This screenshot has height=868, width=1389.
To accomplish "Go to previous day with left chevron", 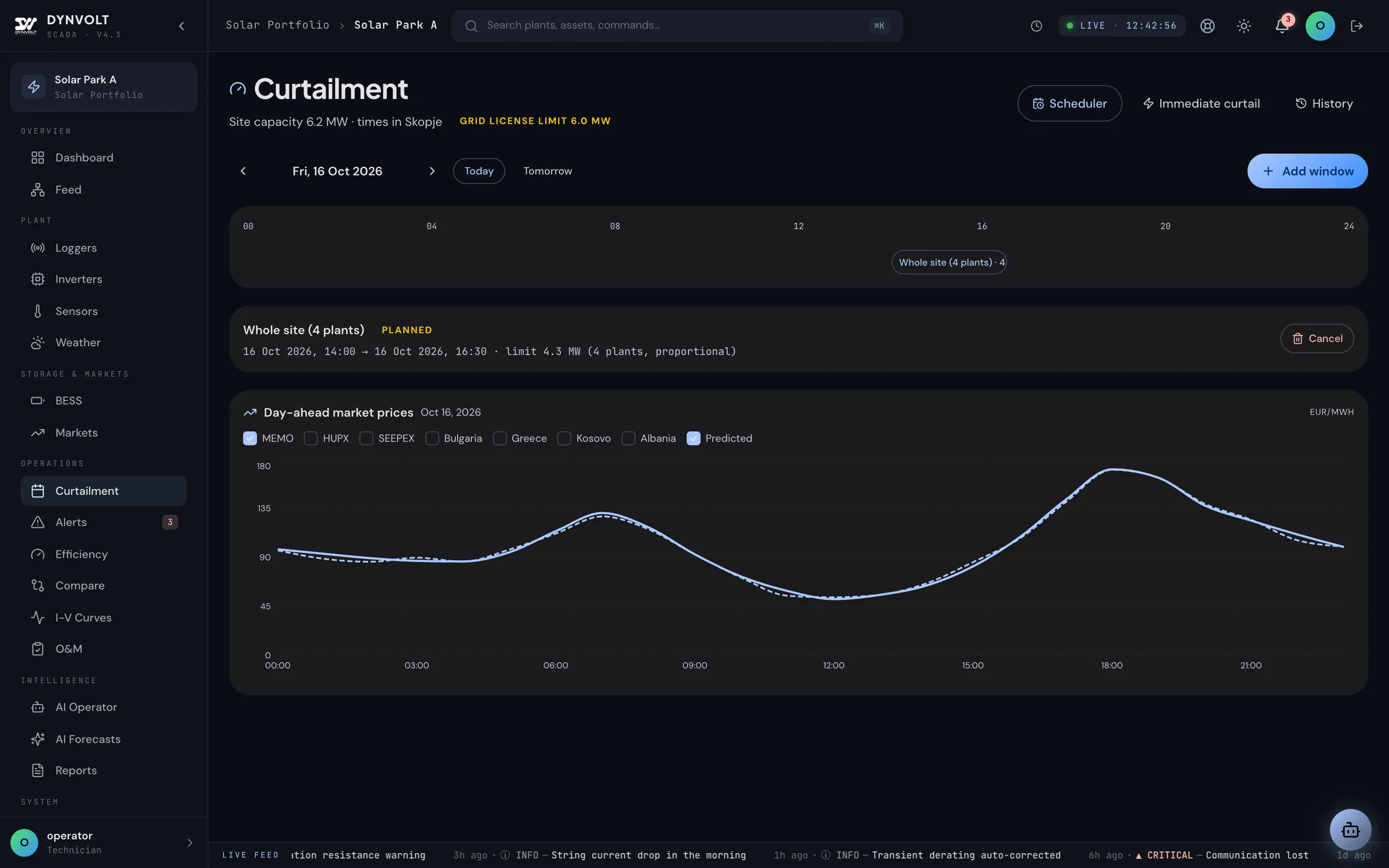I will (x=243, y=171).
